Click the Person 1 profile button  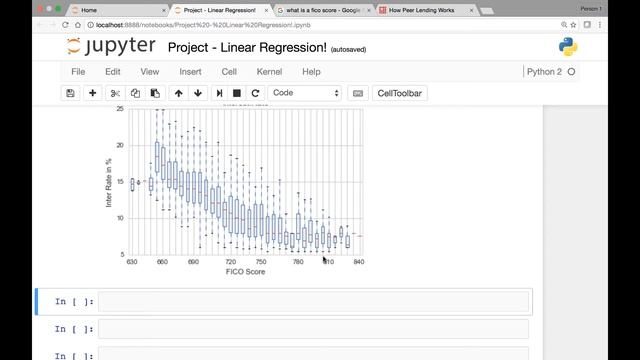pos(591,9)
